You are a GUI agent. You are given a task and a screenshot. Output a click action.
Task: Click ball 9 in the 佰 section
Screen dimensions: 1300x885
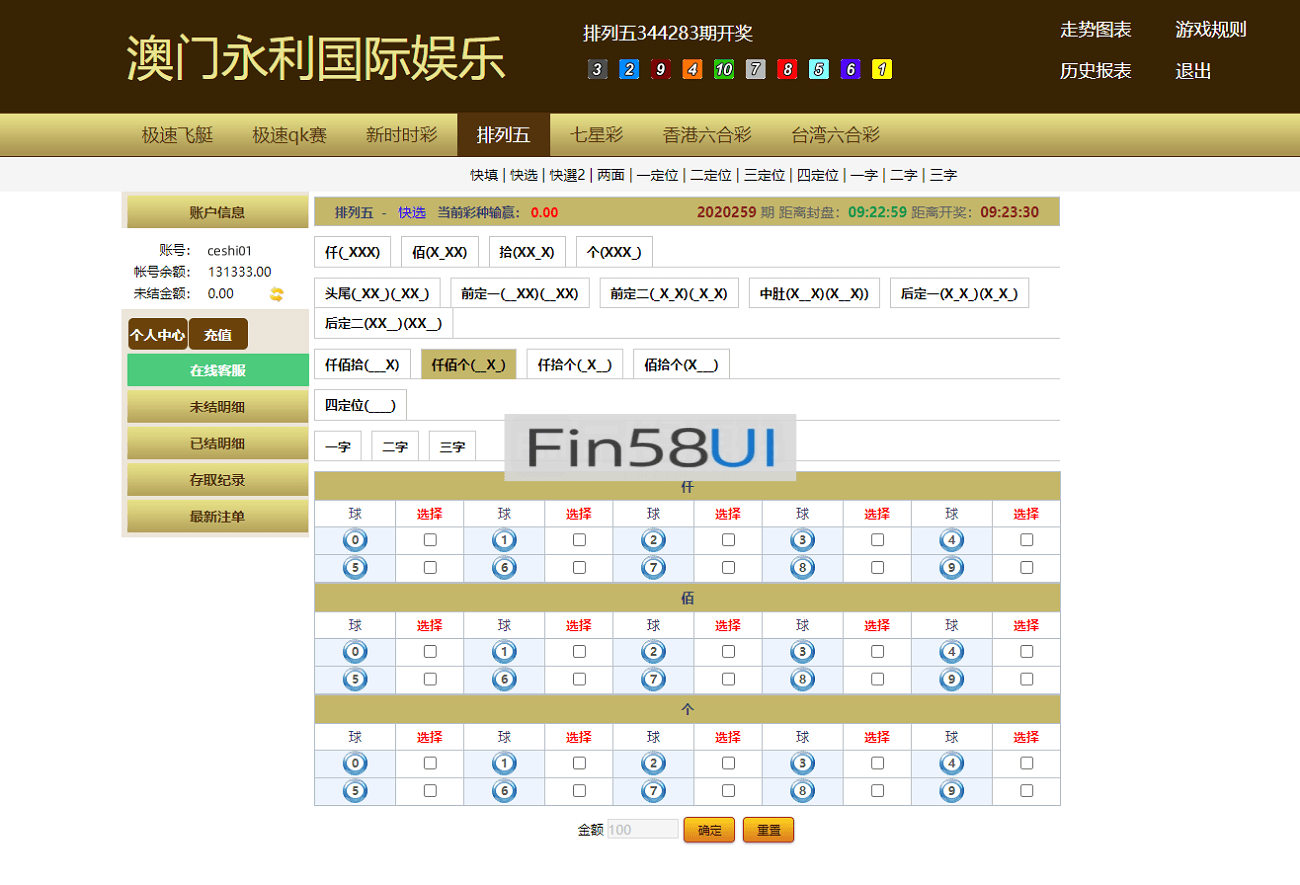point(951,678)
